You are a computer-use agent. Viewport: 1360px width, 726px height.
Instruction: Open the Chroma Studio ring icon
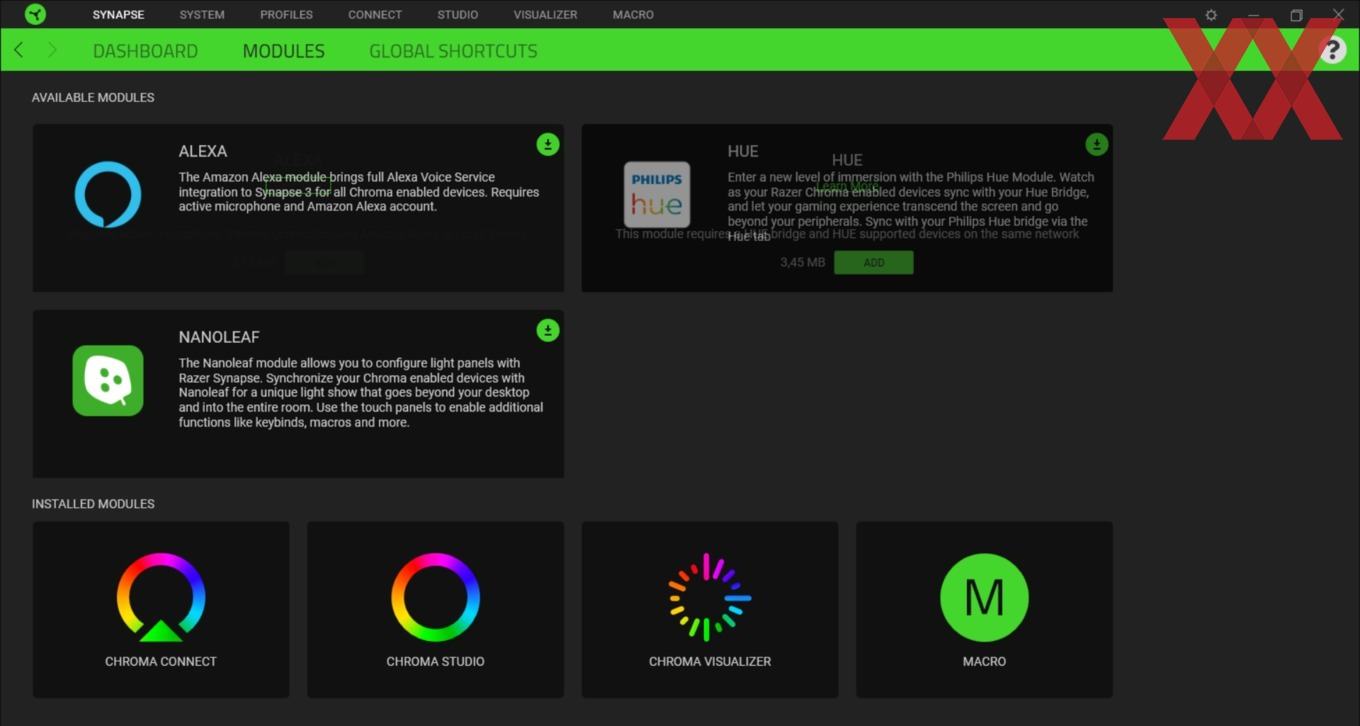coord(435,597)
